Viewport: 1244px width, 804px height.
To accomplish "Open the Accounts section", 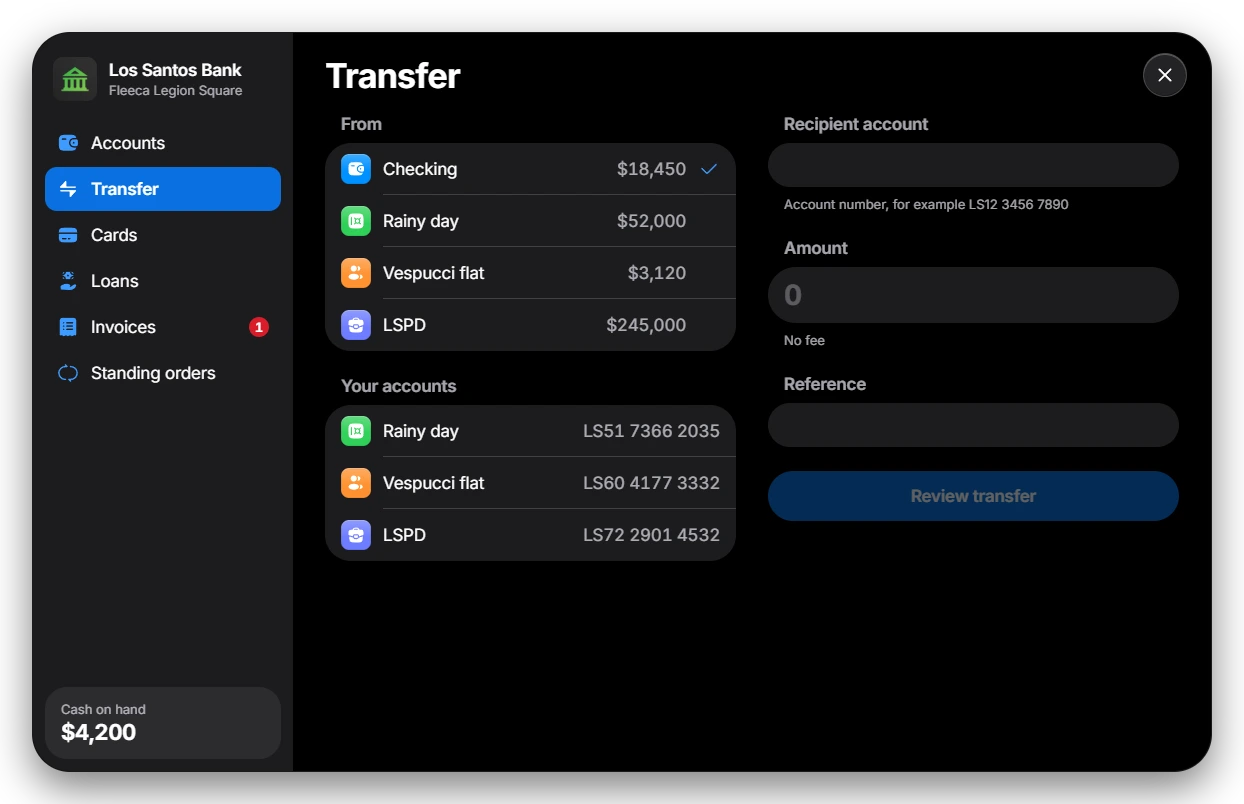I will (163, 143).
